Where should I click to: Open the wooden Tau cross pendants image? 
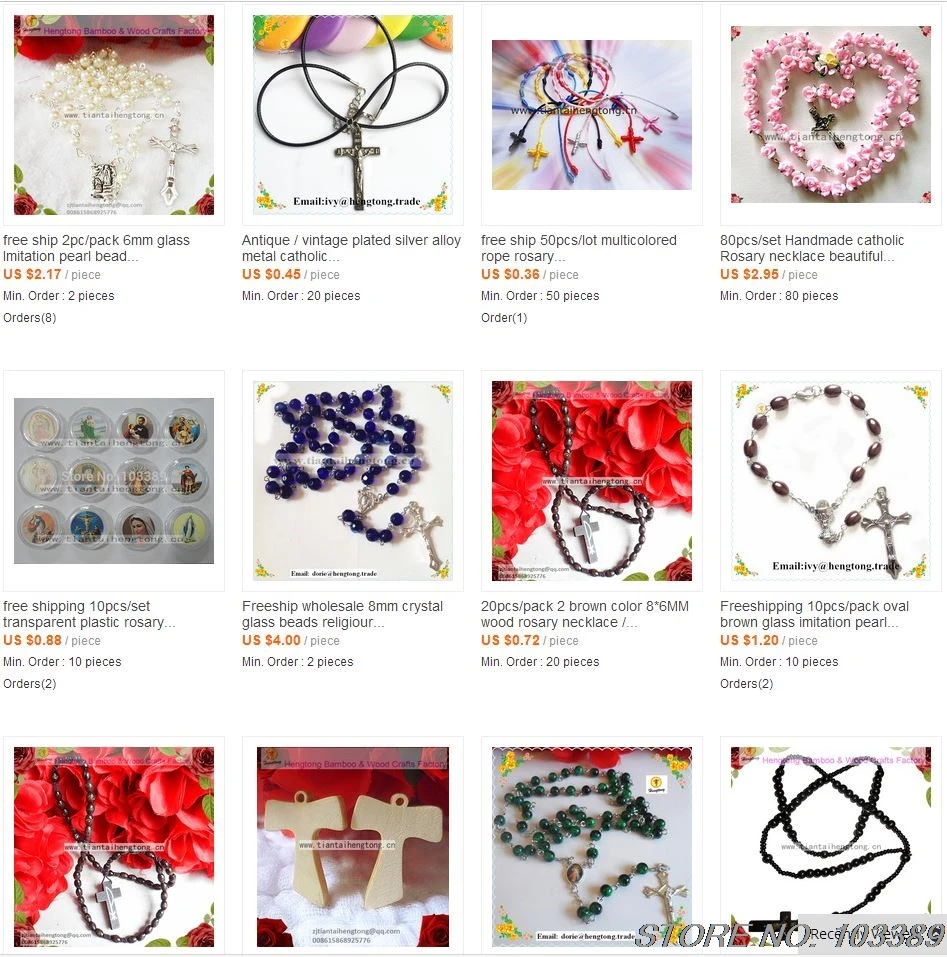tap(353, 847)
